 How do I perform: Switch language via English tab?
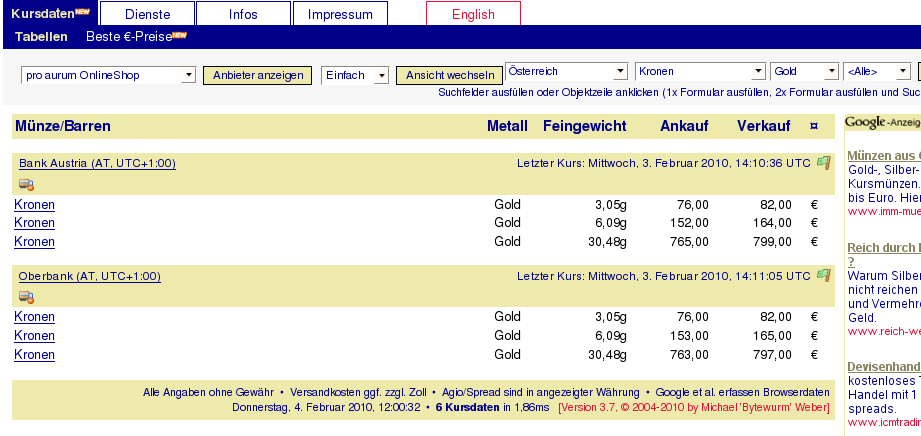[x=473, y=14]
